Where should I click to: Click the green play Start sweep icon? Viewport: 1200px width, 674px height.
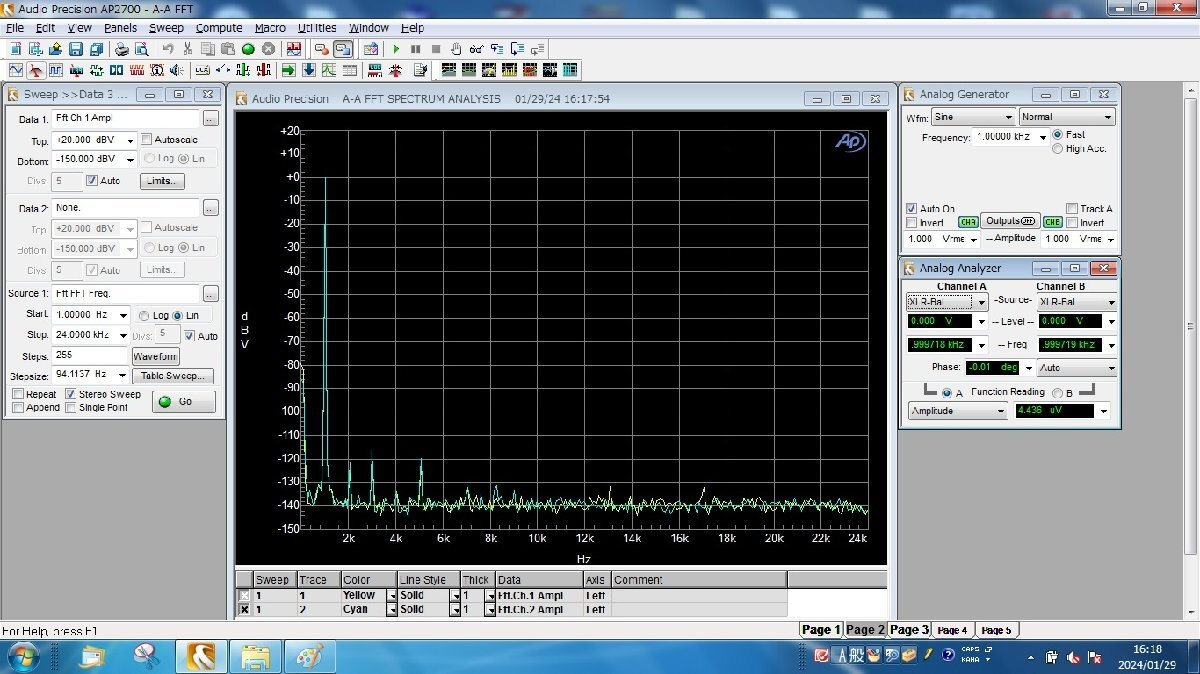396,49
